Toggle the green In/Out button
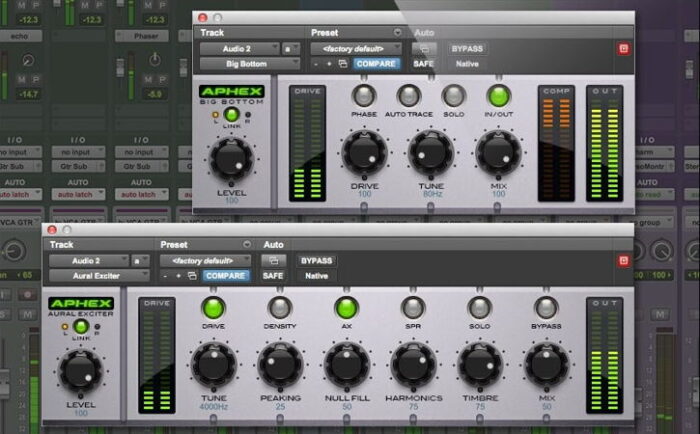 pyautogui.click(x=498, y=95)
